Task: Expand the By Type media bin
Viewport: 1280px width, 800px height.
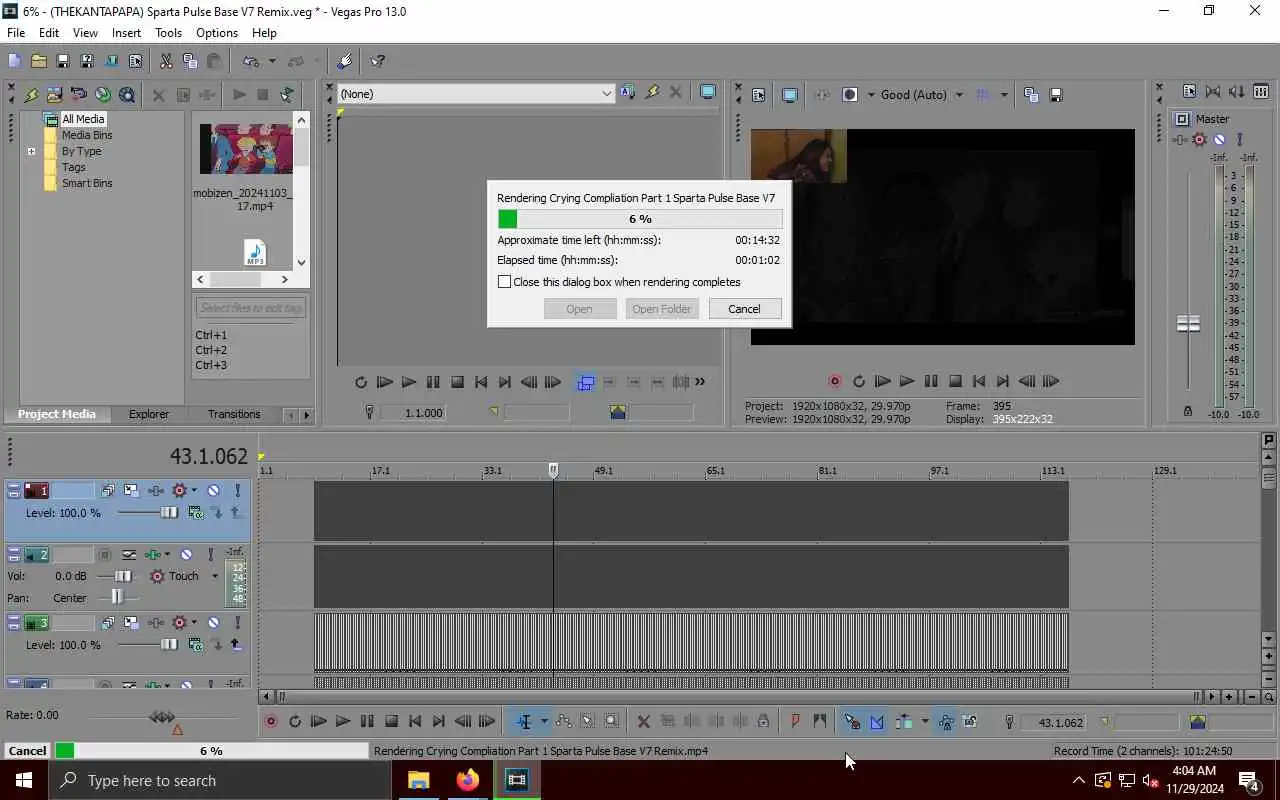Action: coord(31,152)
